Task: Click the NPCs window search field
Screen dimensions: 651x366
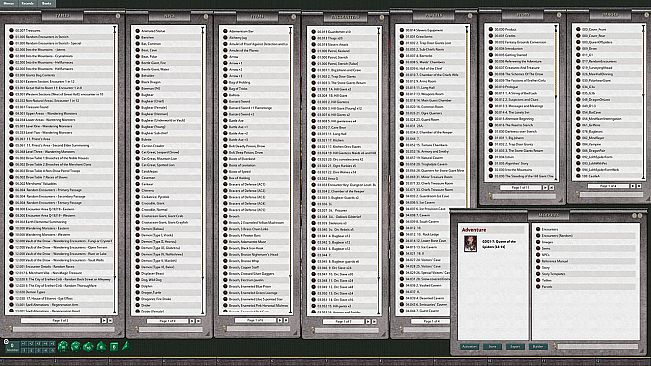Action: pos(170,330)
